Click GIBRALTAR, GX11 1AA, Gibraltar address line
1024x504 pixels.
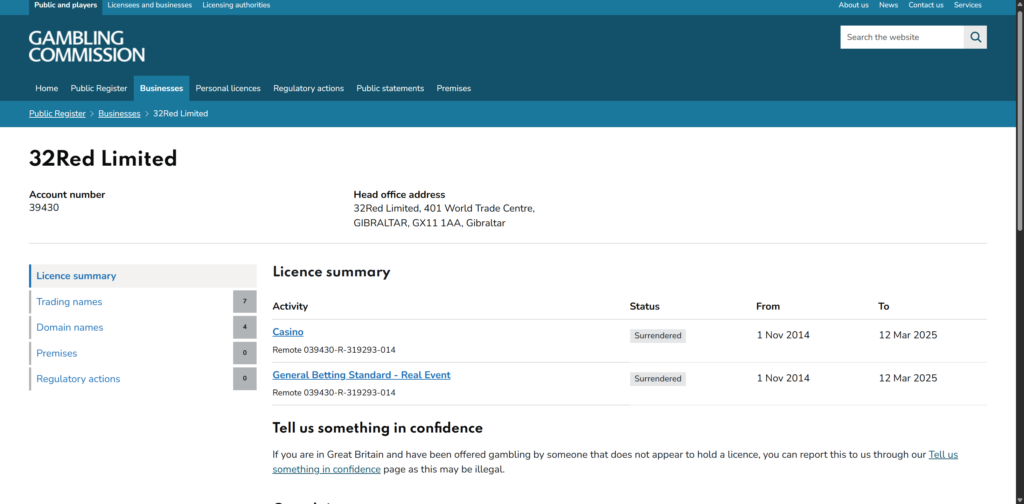pos(429,223)
